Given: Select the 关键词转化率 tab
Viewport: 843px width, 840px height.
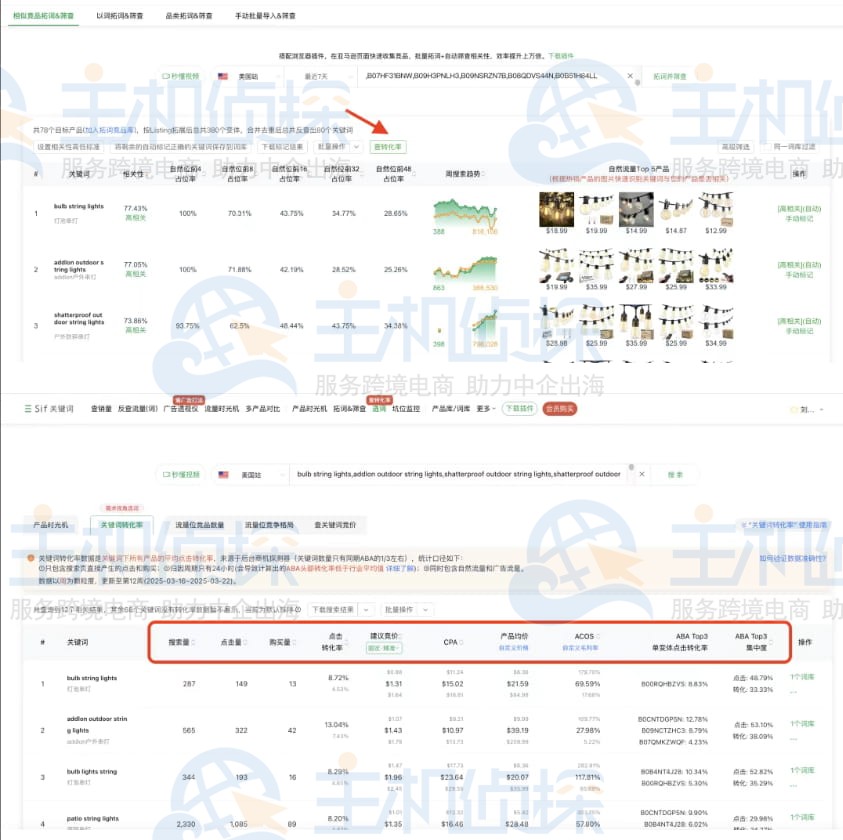Looking at the screenshot, I should [122, 525].
